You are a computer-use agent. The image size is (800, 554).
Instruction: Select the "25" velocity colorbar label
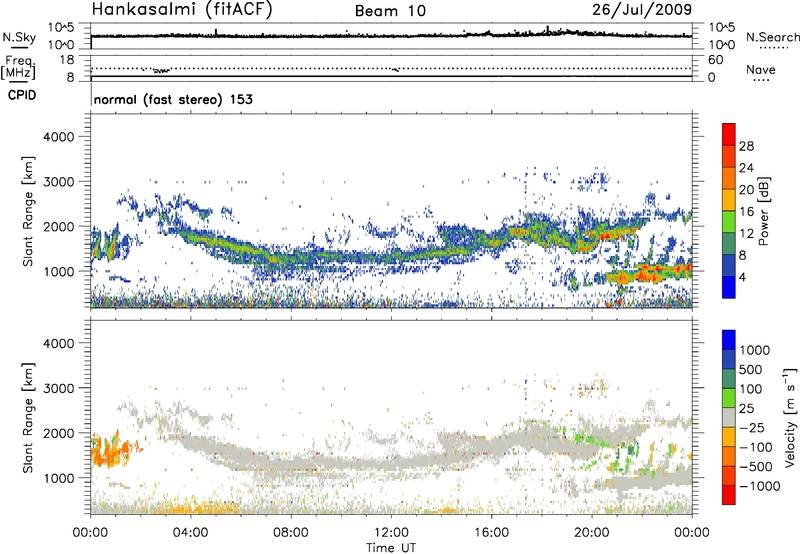coord(746,409)
